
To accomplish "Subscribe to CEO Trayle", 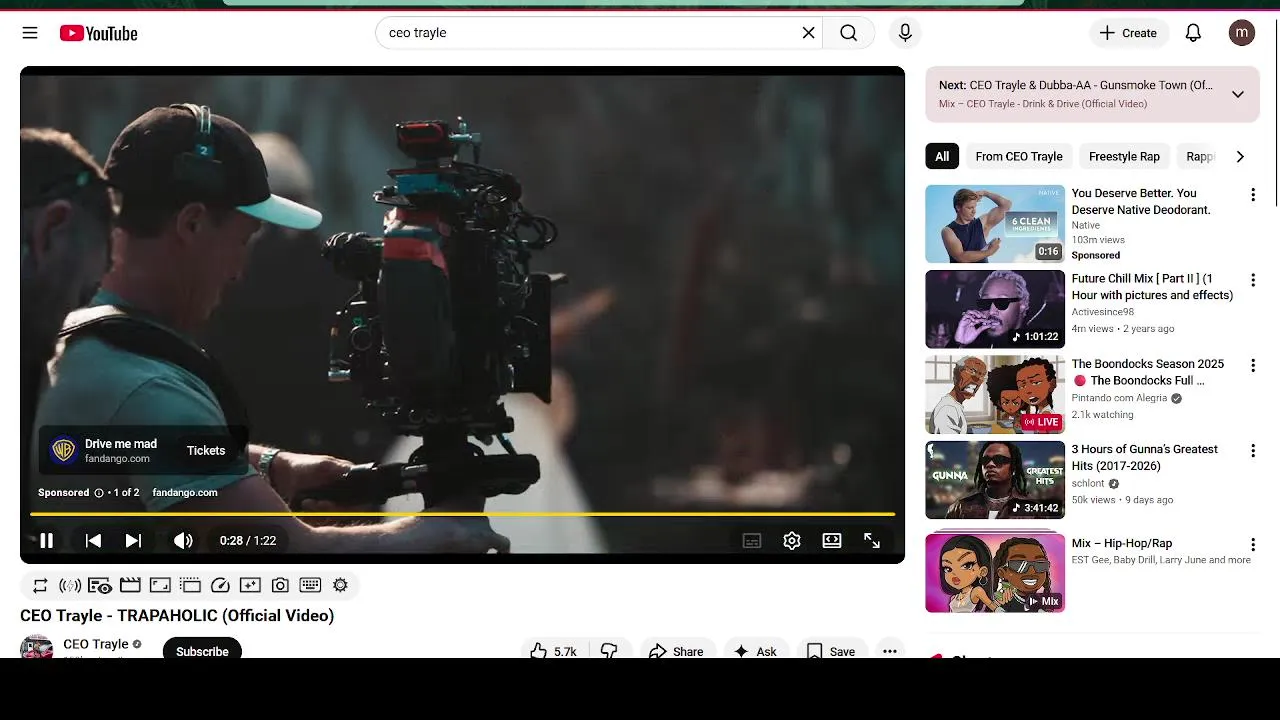I will click(x=202, y=650).
